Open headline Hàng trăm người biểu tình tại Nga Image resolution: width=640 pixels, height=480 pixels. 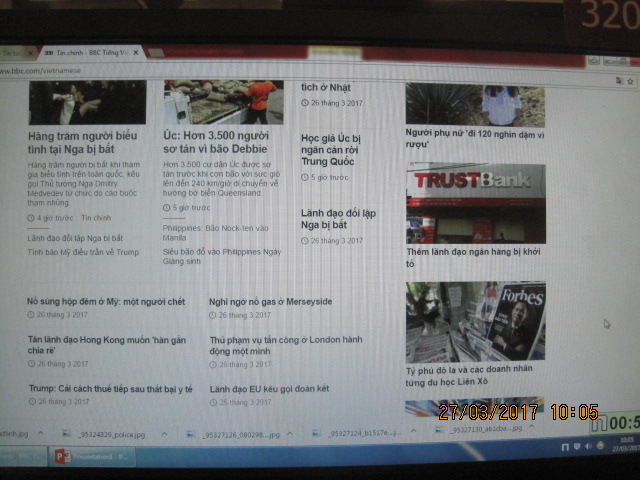[x=82, y=142]
